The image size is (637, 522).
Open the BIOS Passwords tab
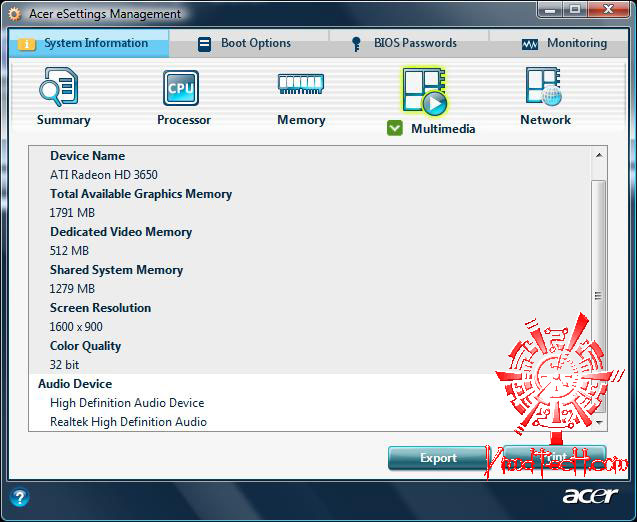coord(408,43)
